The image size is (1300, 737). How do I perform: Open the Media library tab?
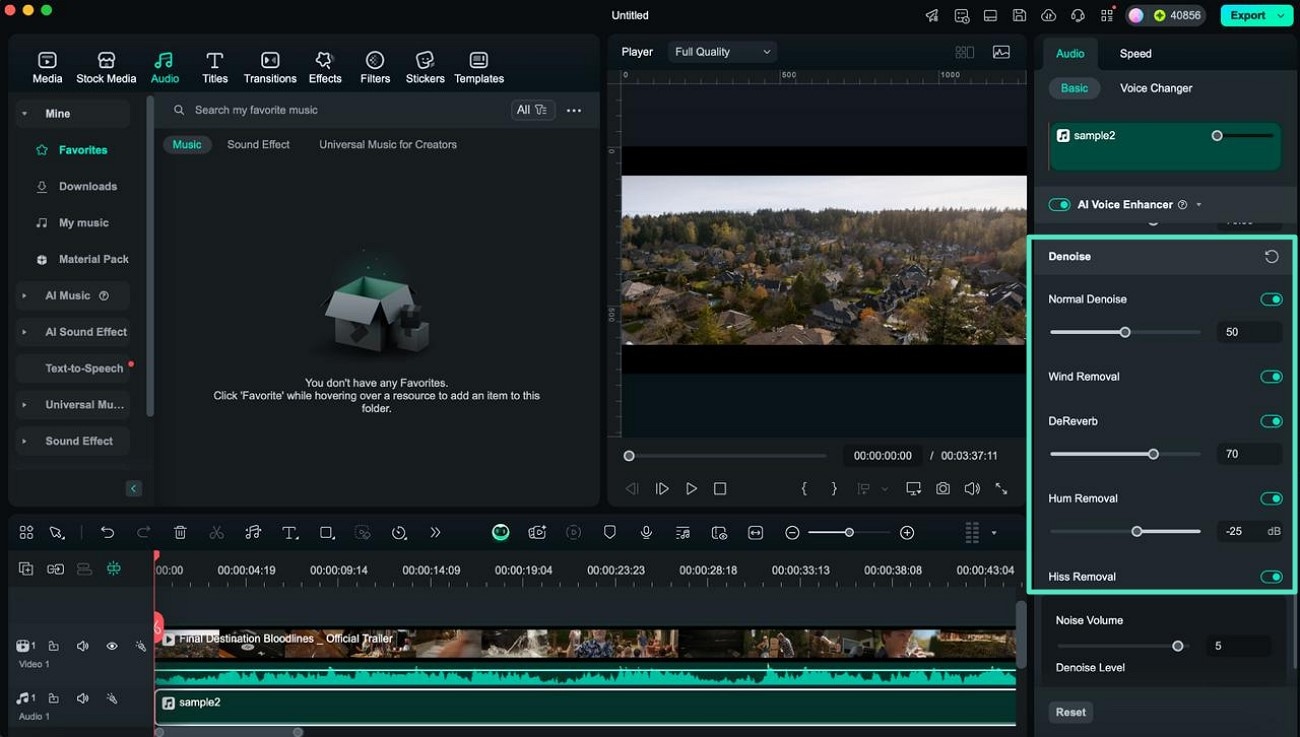click(x=47, y=67)
